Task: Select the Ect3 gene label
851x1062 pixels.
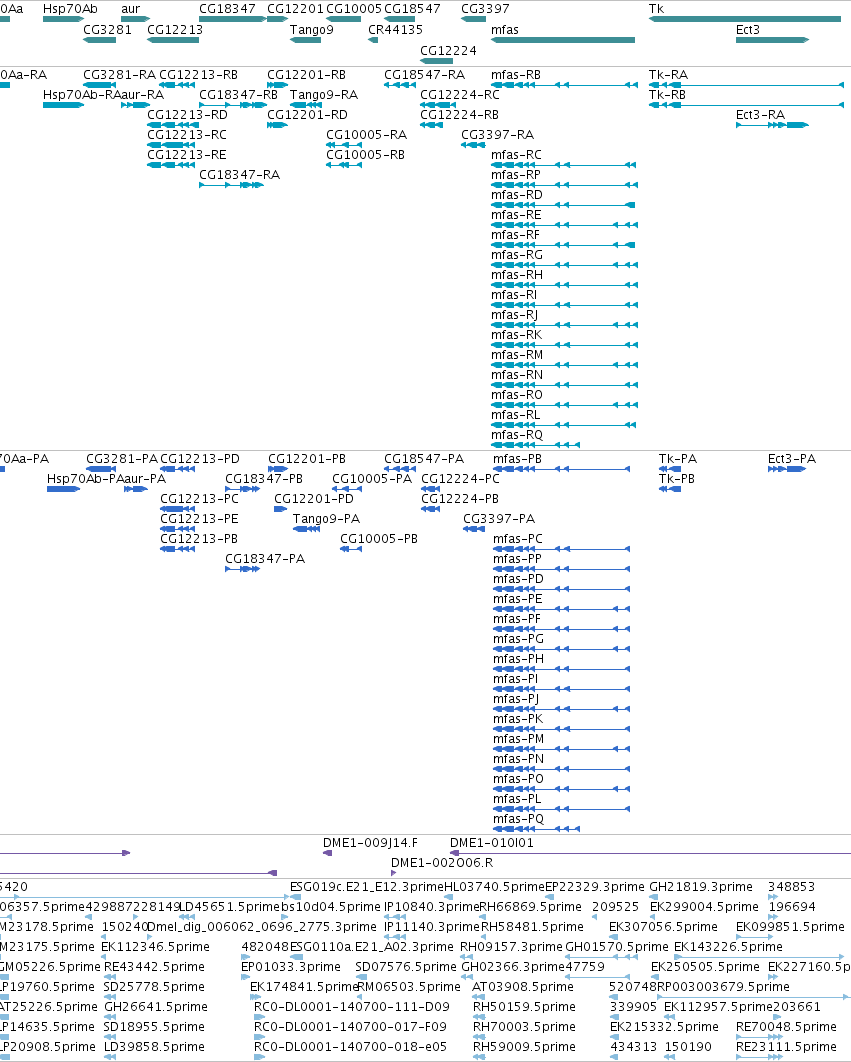Action: (748, 30)
